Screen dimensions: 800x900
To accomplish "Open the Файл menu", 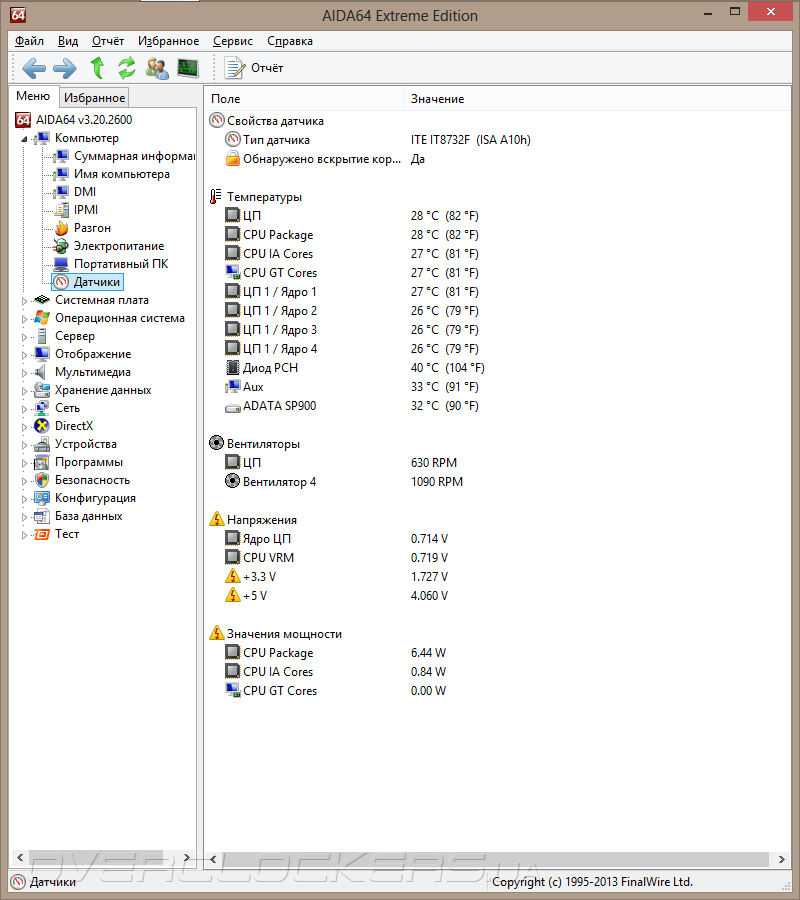I will click(x=29, y=41).
